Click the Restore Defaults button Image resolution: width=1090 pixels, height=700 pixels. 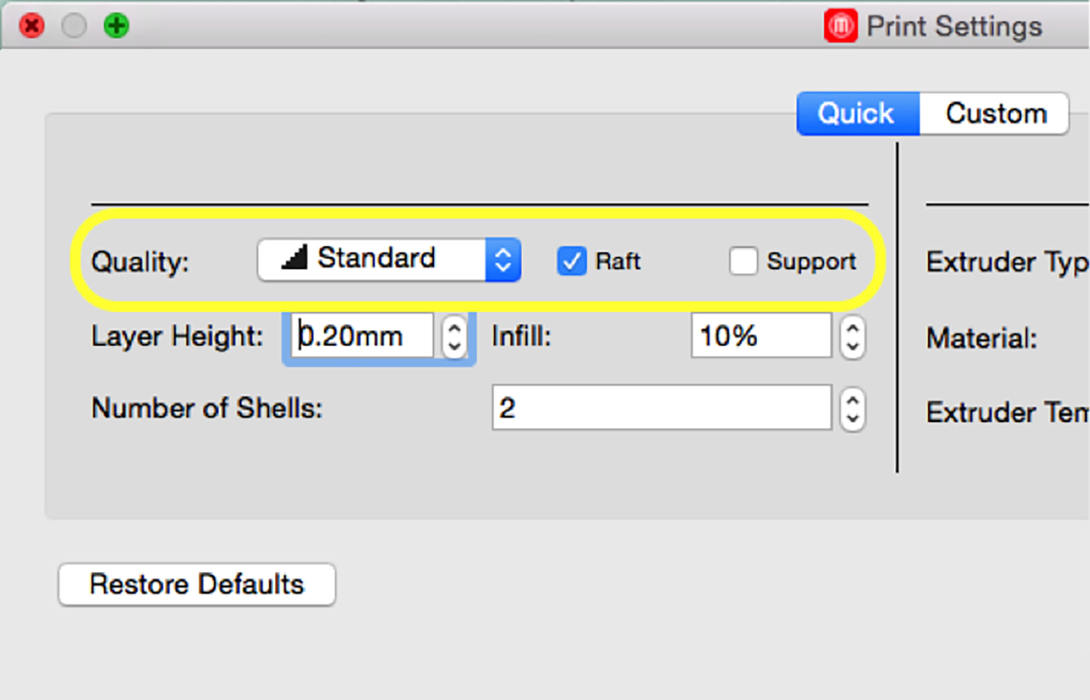197,585
